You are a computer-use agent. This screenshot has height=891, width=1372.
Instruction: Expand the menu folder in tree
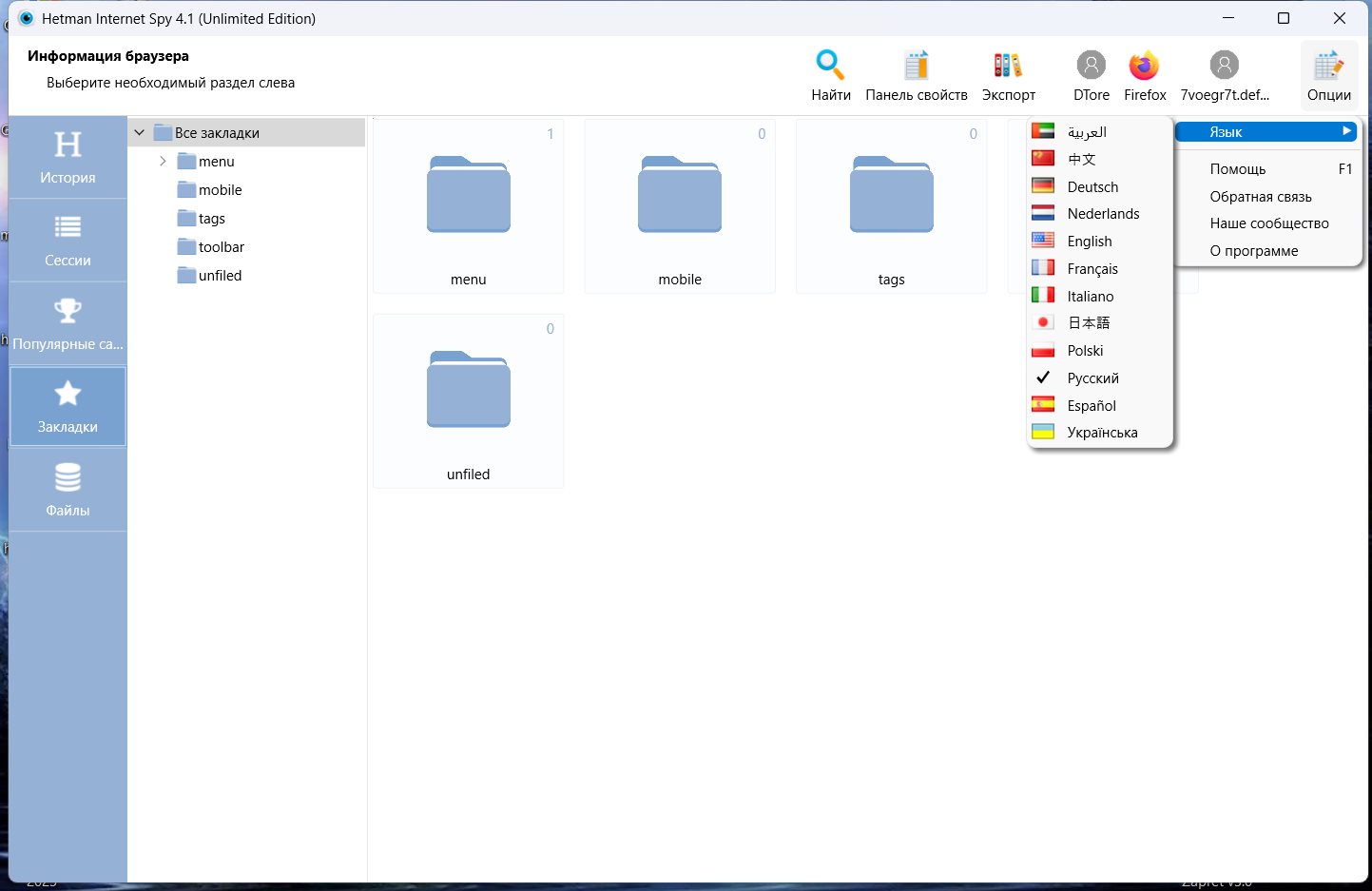pos(163,162)
